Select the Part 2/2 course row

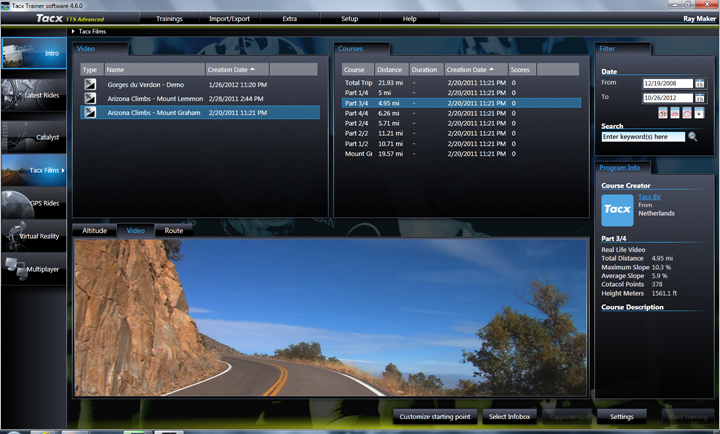[x=461, y=133]
